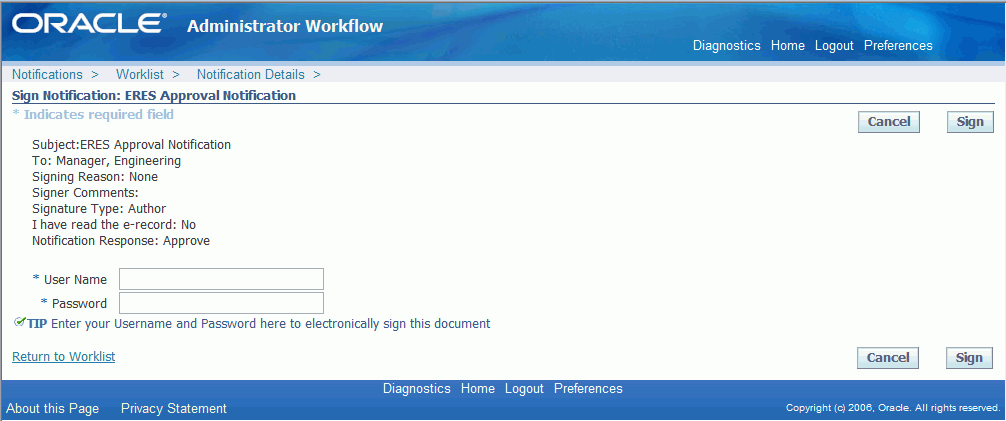Open Preferences in the top header
The image size is (1006, 421).
point(898,46)
